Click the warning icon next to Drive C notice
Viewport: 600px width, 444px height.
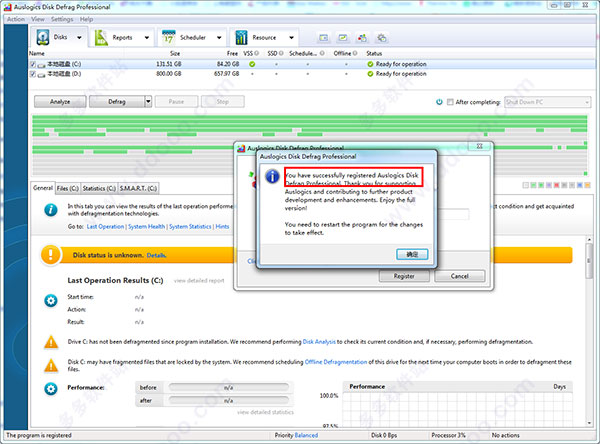coord(49,342)
